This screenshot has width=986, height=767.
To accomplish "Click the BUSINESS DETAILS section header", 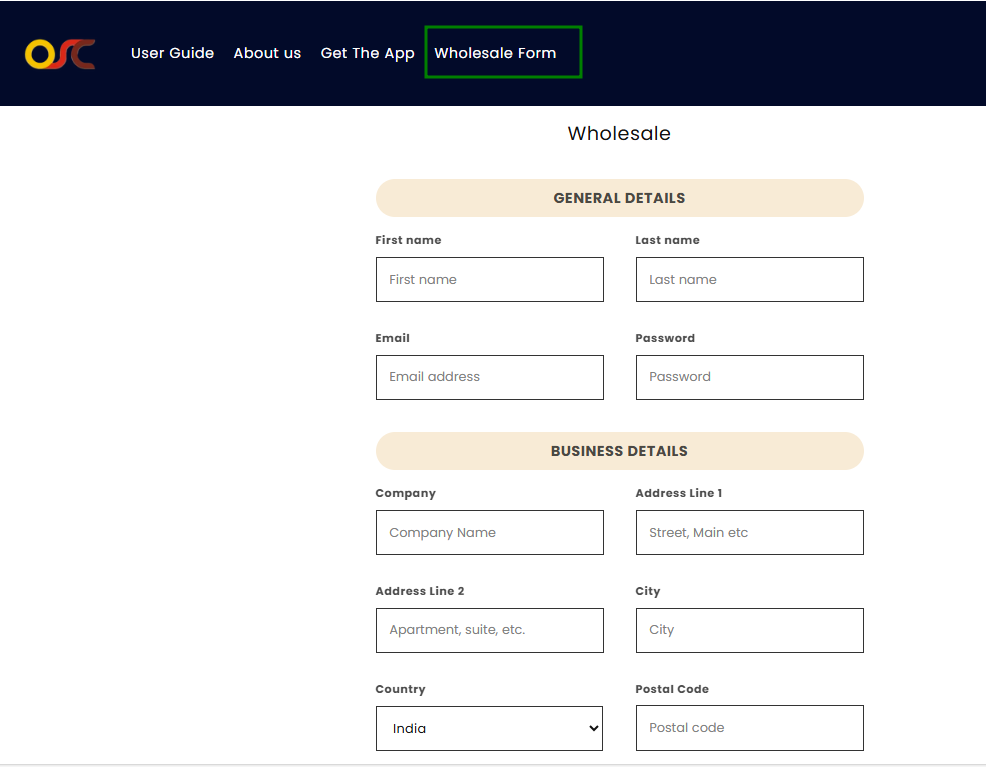I will [x=619, y=451].
